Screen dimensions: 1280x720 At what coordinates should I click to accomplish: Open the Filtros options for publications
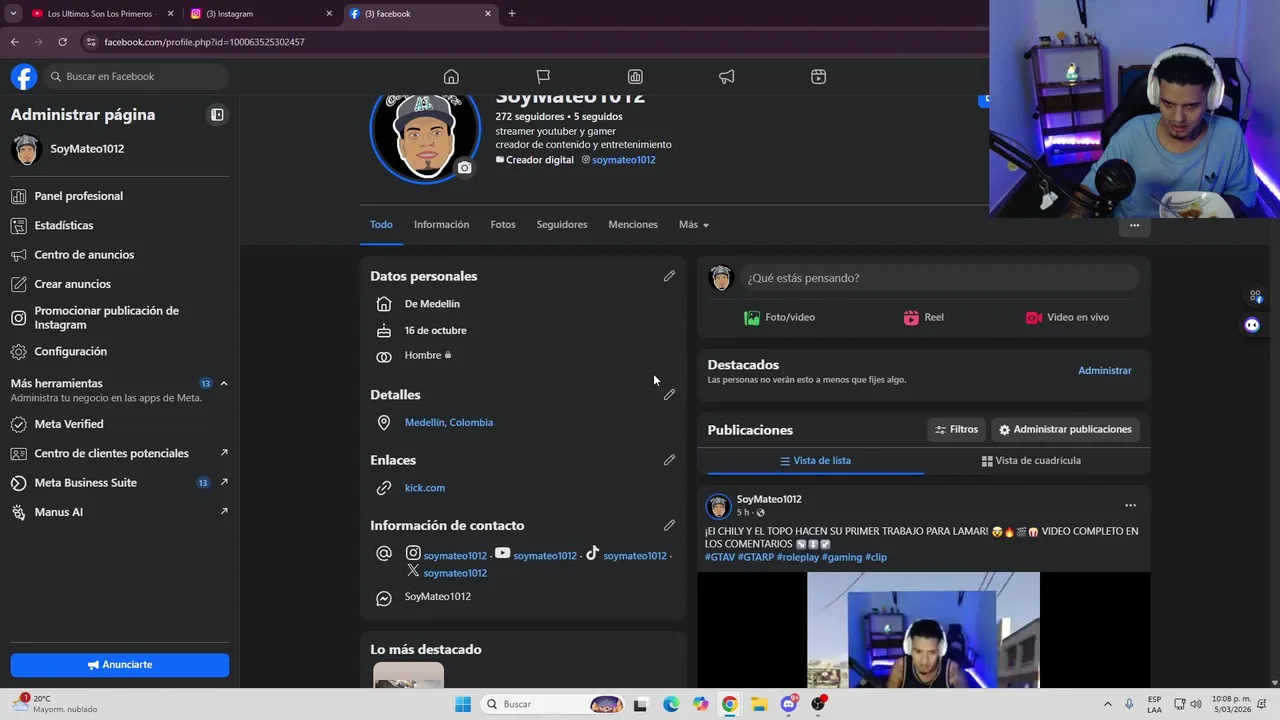tap(956, 430)
